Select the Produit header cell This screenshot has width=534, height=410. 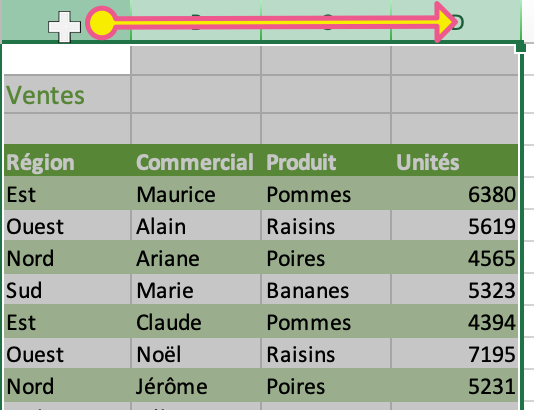coord(326,161)
